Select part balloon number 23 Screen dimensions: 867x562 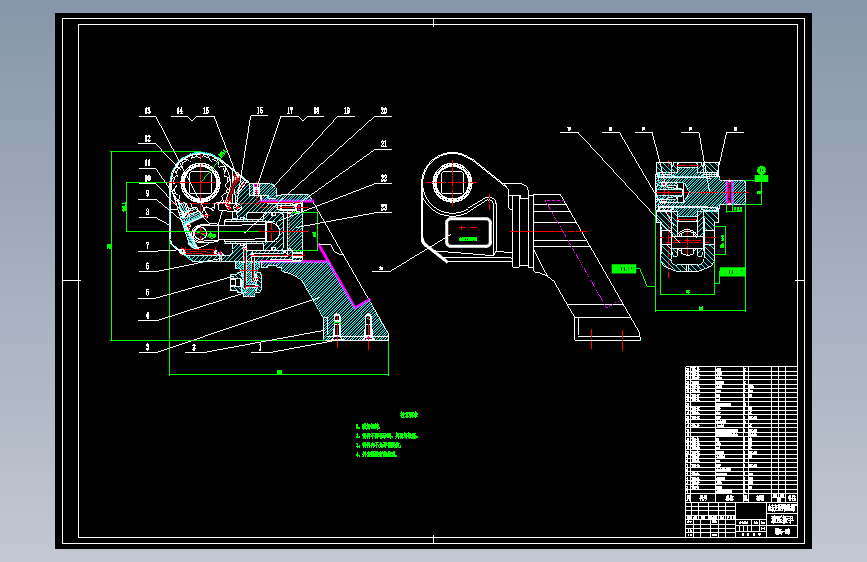384,209
